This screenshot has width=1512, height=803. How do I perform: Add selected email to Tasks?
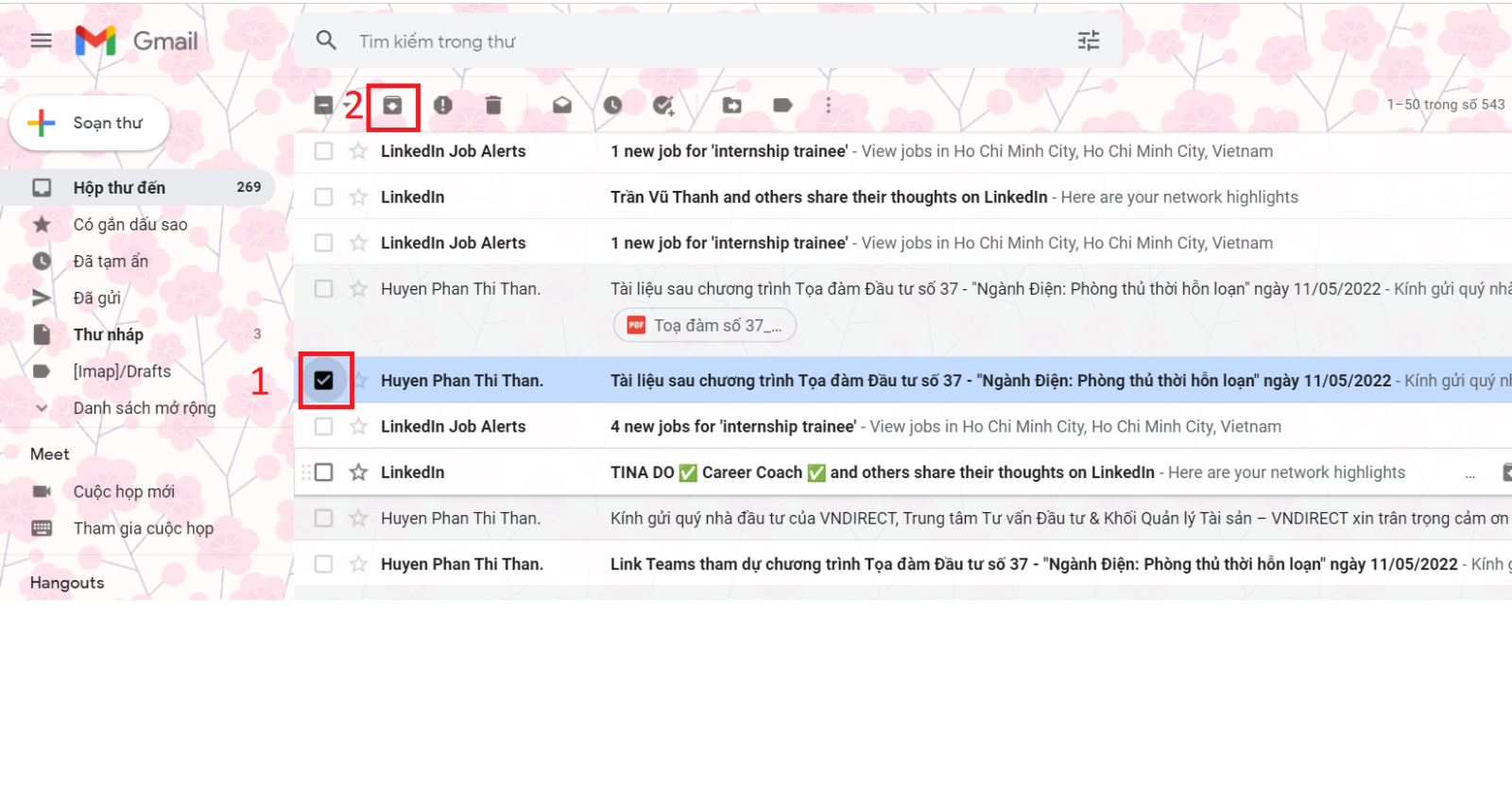(663, 105)
